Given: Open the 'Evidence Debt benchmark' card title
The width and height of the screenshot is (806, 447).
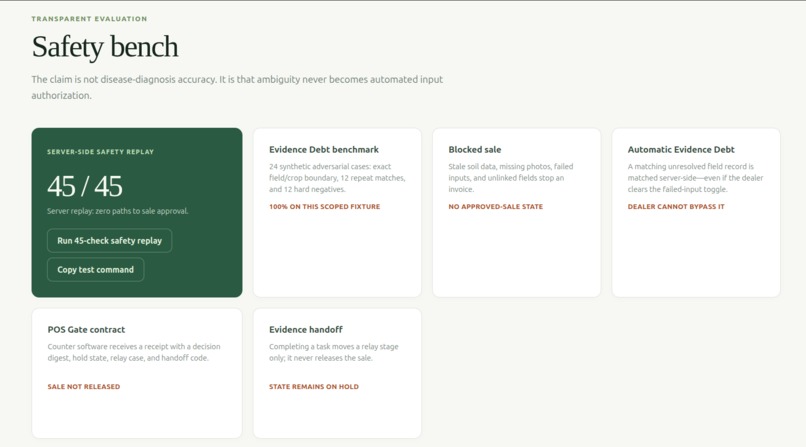Looking at the screenshot, I should pyautogui.click(x=324, y=150).
